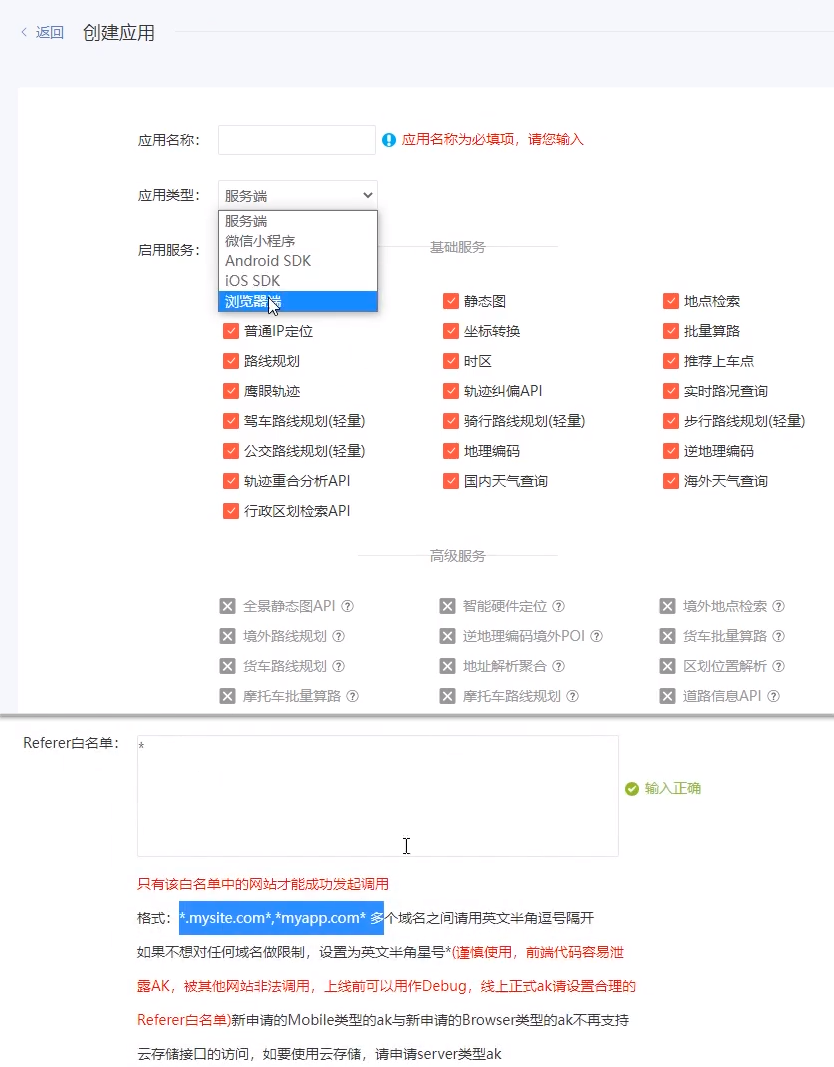Click the help icon beside 摩托车路线规划
The width and height of the screenshot is (834, 1067).
pos(573,695)
